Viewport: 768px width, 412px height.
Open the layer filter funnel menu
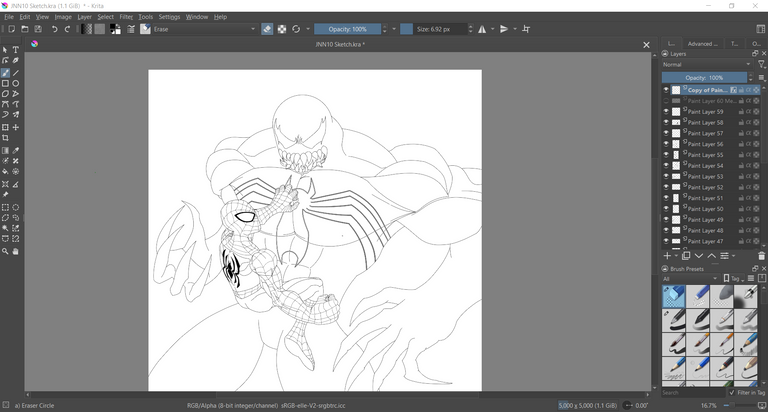(762, 65)
